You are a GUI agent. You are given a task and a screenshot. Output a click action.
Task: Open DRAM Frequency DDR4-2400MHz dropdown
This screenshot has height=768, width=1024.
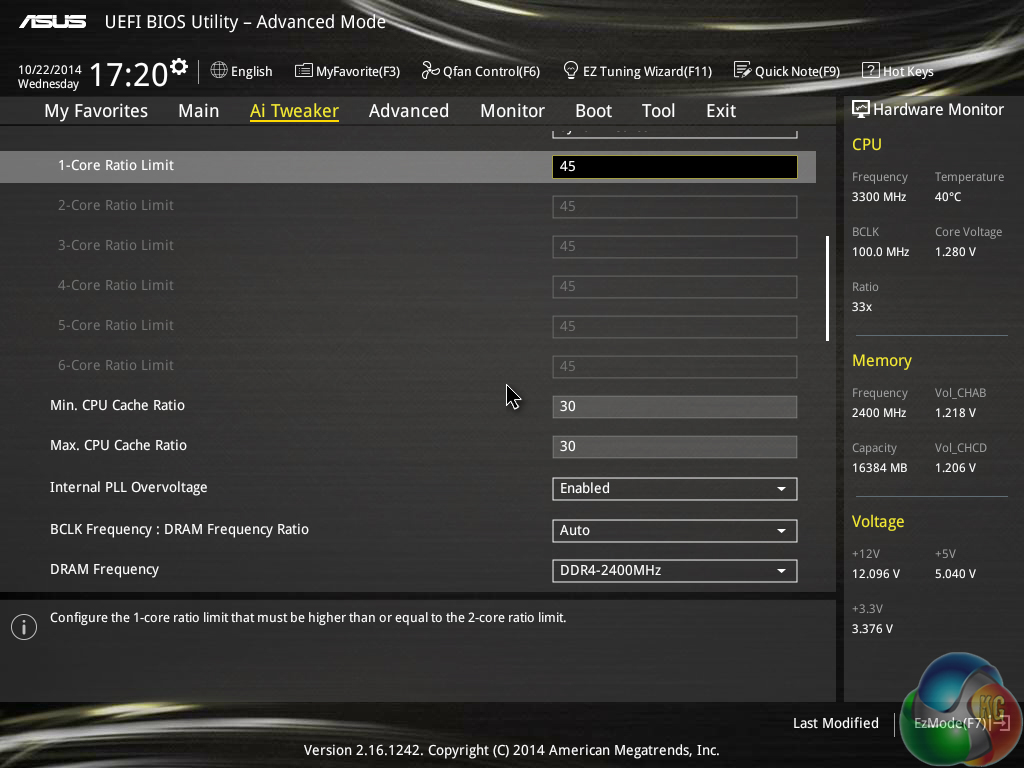(x=675, y=571)
